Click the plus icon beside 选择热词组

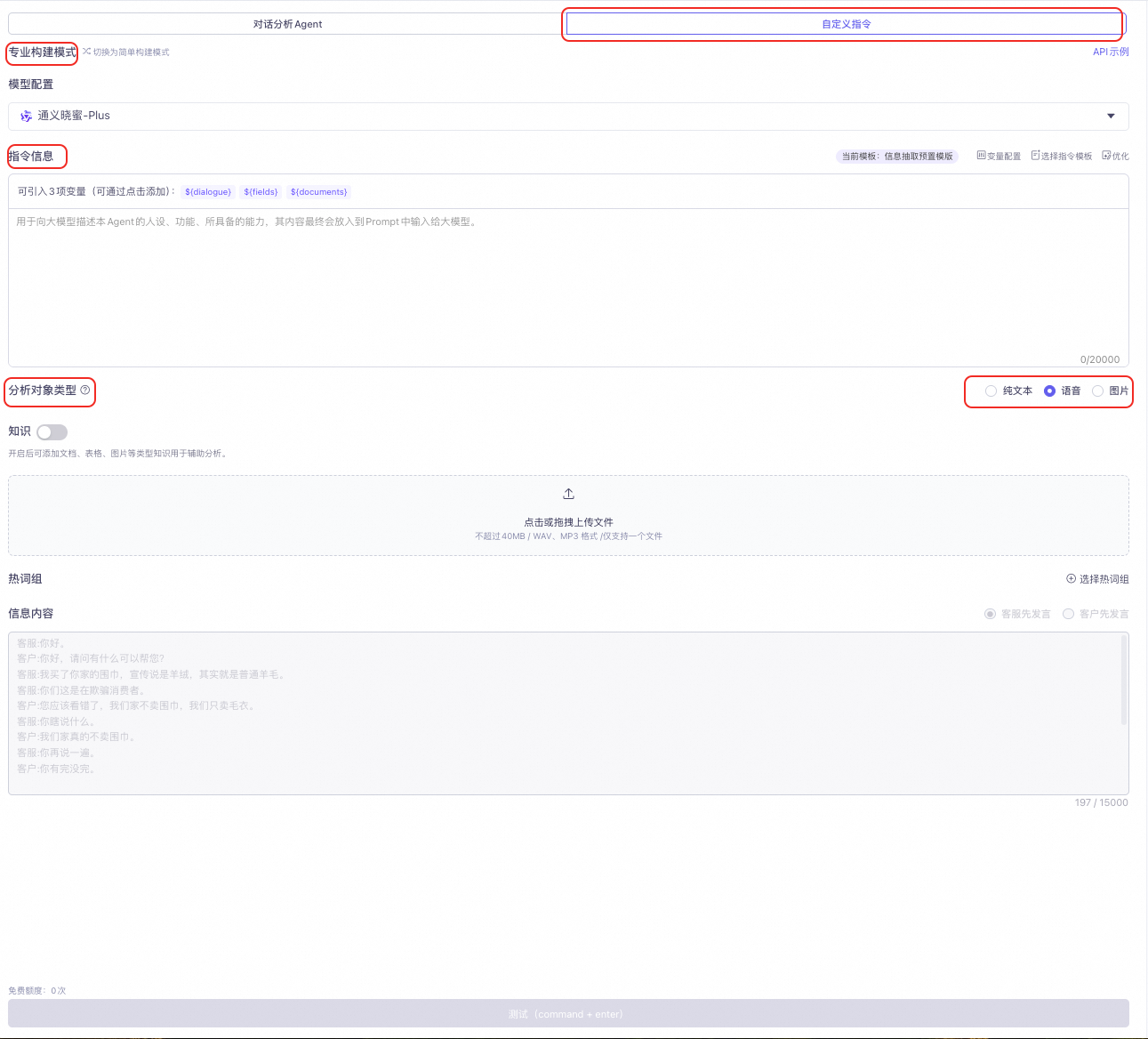(x=1071, y=578)
